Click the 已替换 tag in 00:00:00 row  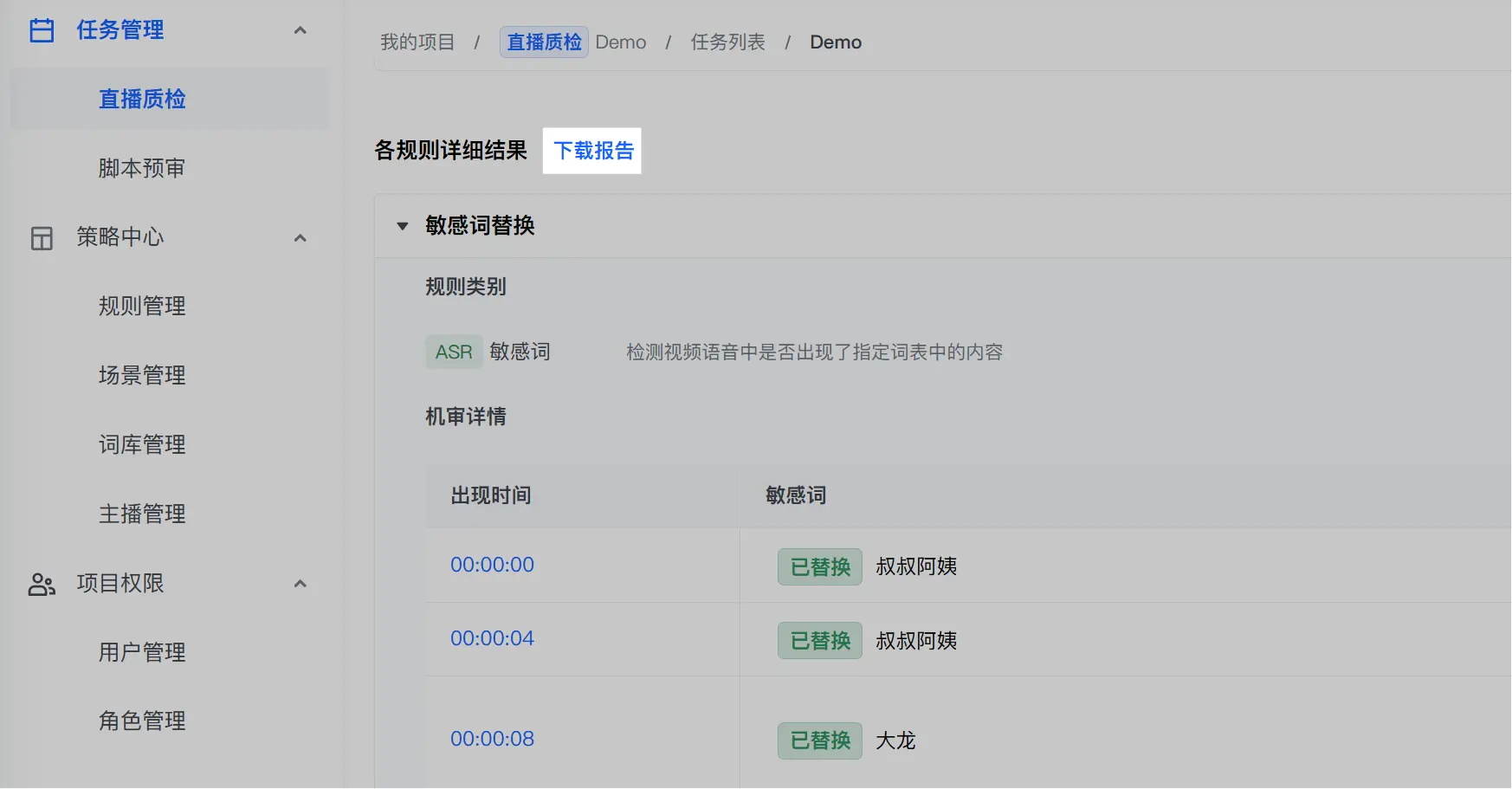820,566
